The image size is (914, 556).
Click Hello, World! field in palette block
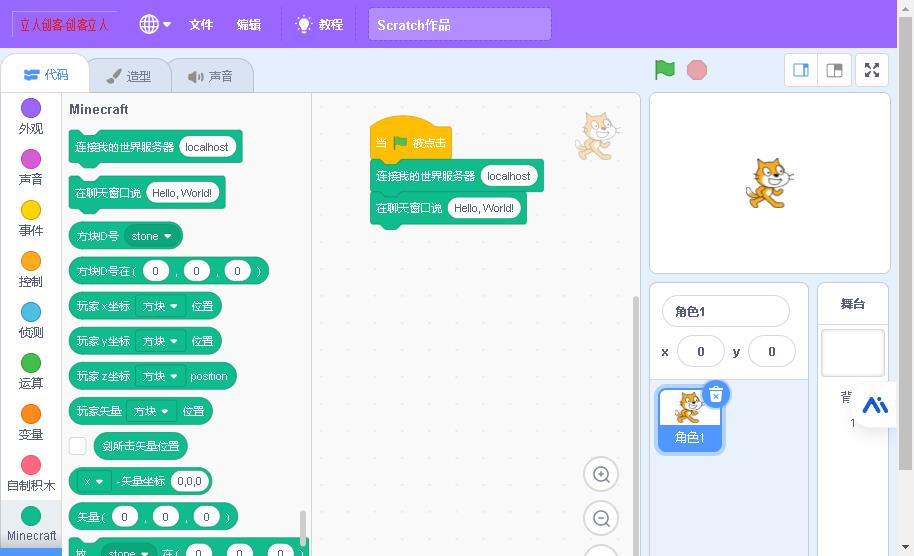pyautogui.click(x=182, y=193)
